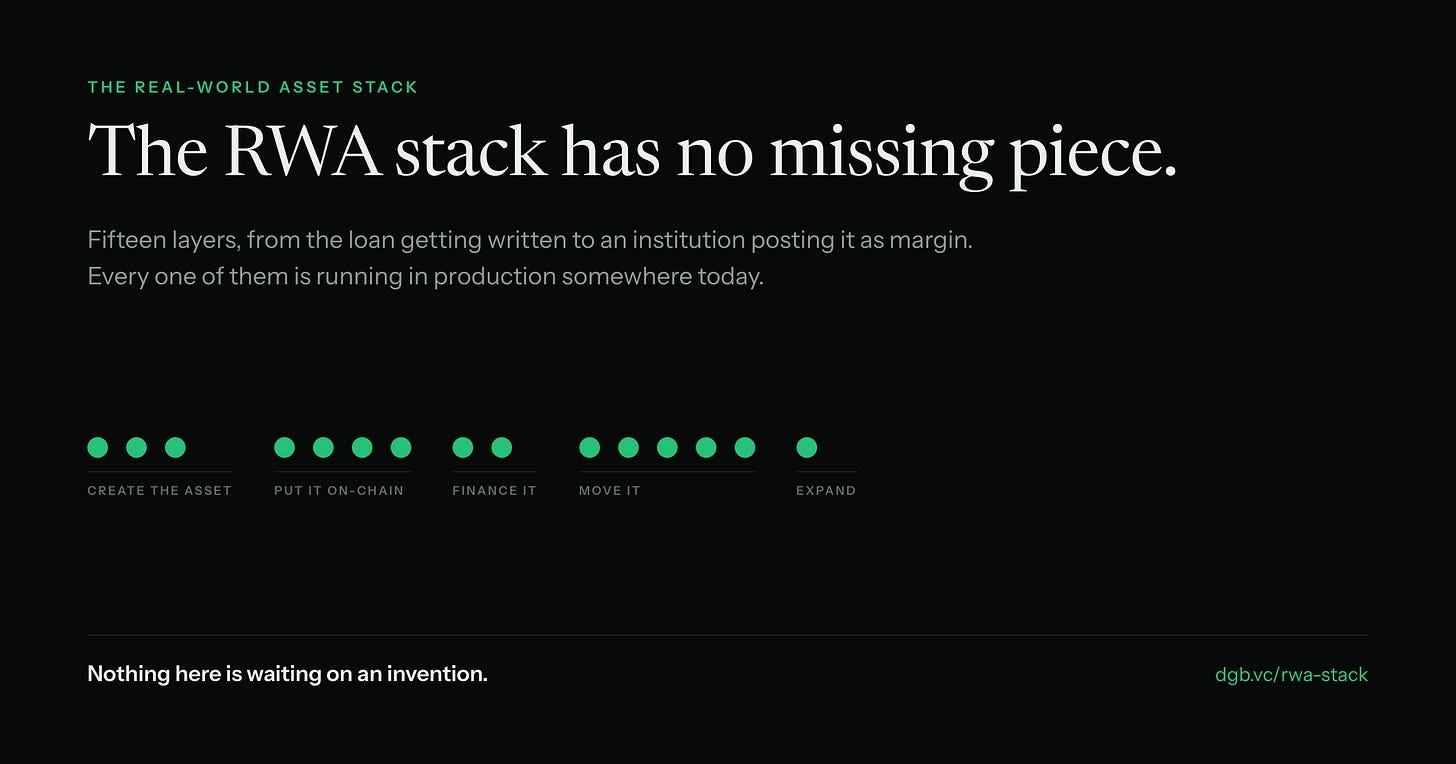Image resolution: width=1456 pixels, height=764 pixels.
Task: Select the first dot above Put It On-Chain
Action: point(285,447)
